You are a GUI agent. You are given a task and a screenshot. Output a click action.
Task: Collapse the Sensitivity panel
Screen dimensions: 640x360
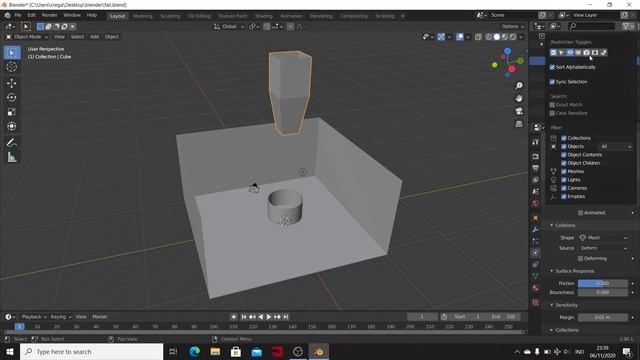click(564, 305)
